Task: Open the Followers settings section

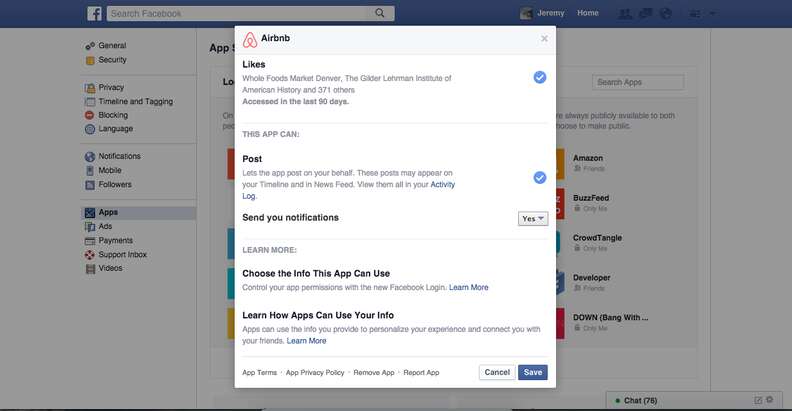Action: point(115,185)
